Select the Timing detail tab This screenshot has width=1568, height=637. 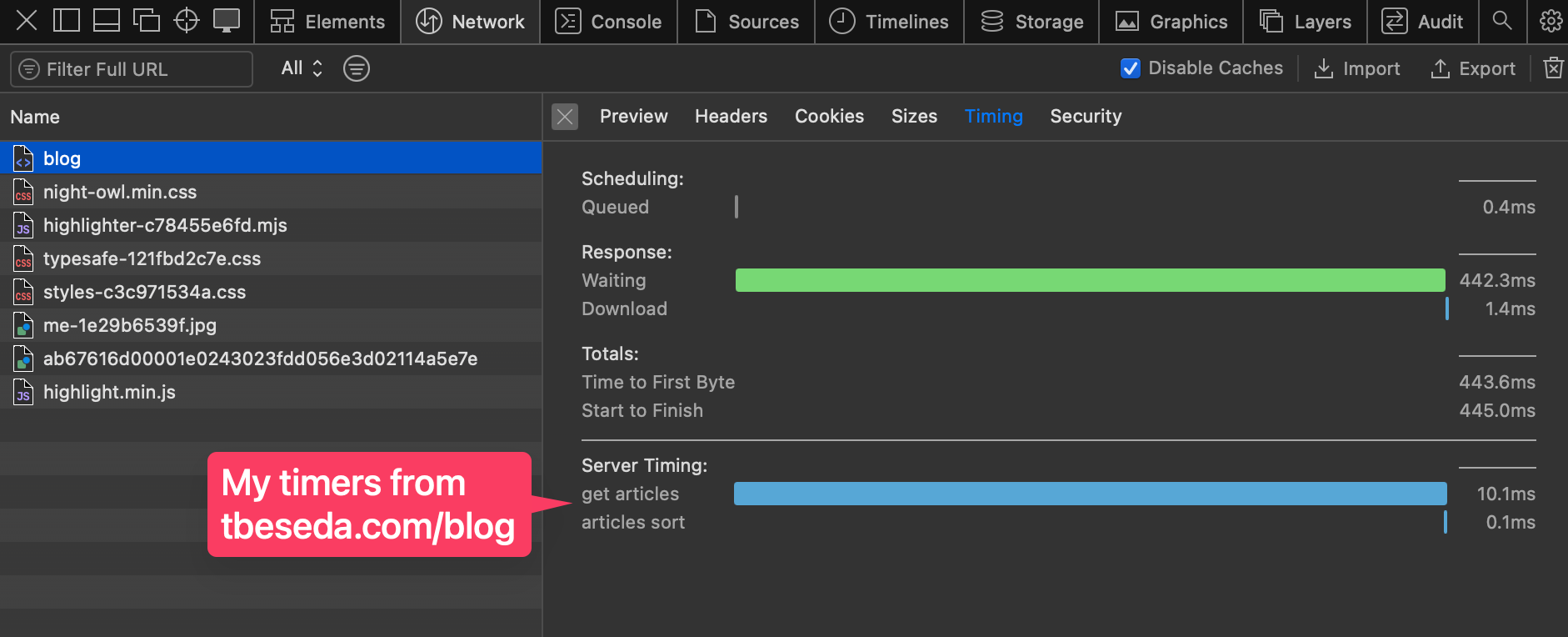(993, 116)
